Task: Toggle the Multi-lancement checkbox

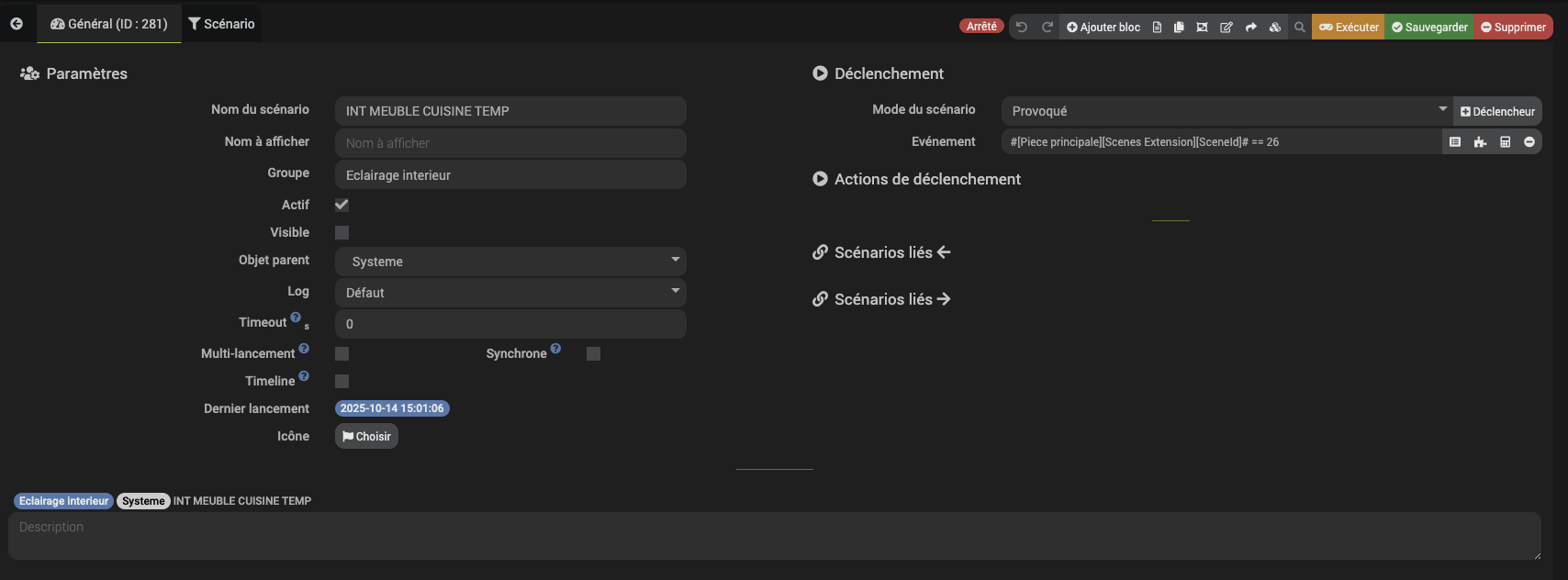Action: coord(342,354)
